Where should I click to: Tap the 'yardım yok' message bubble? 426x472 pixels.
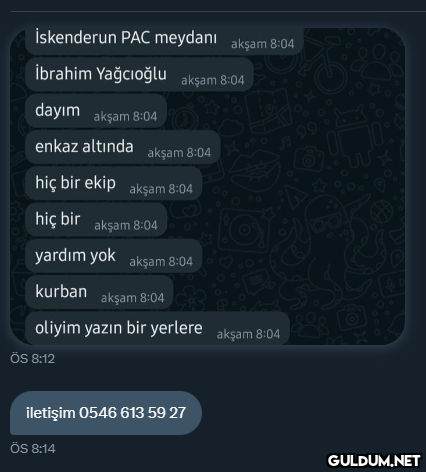click(x=114, y=256)
